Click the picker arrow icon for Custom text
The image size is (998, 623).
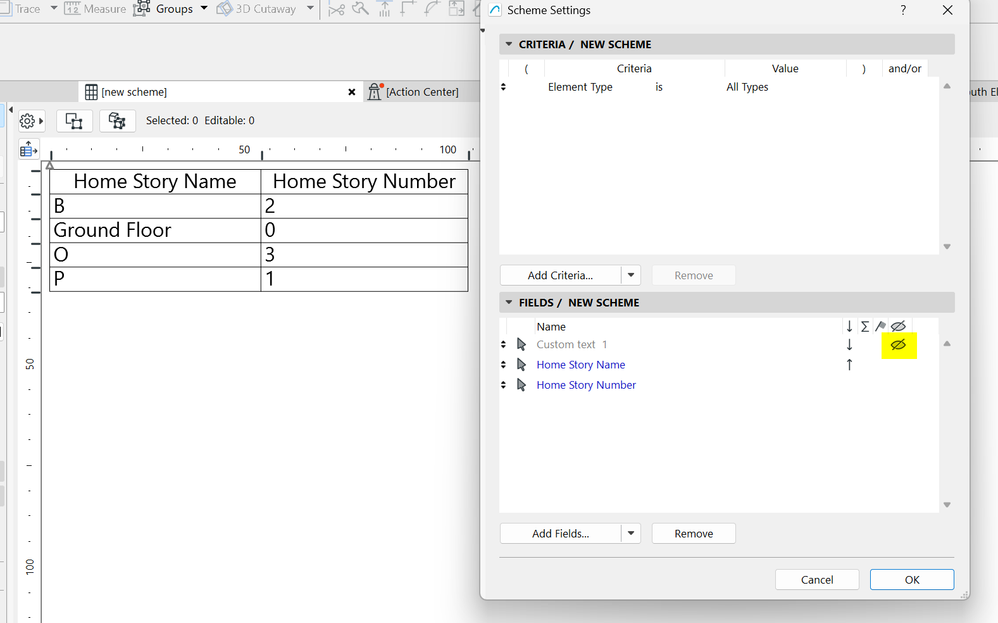click(x=521, y=344)
